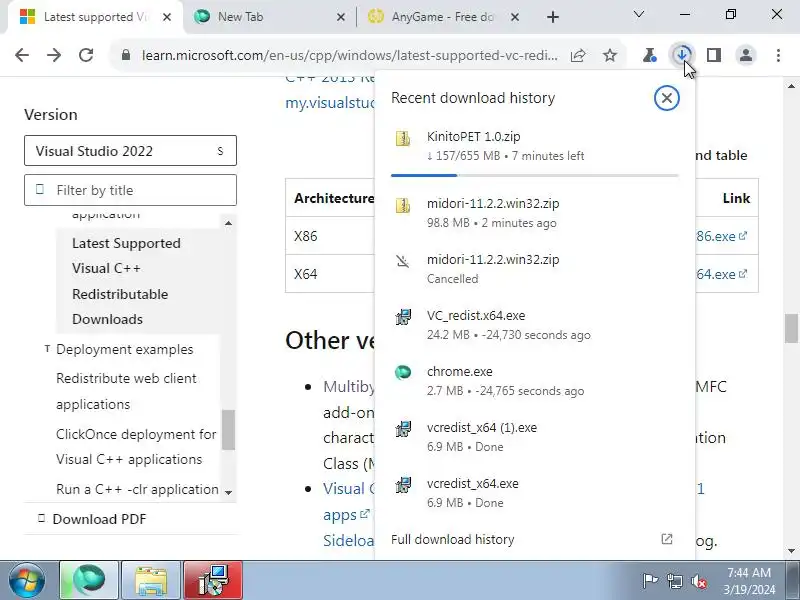Open the Chrome Labs flask icon
This screenshot has width=800, height=600.
[x=649, y=55]
